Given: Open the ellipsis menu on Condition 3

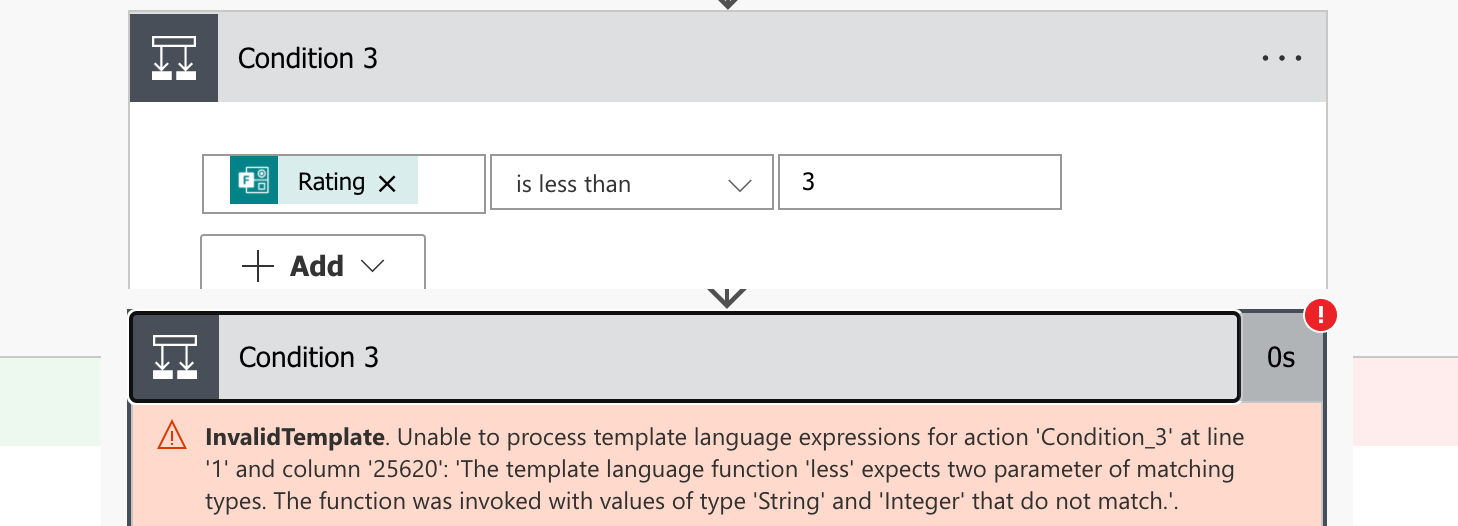Looking at the screenshot, I should click(x=1282, y=58).
